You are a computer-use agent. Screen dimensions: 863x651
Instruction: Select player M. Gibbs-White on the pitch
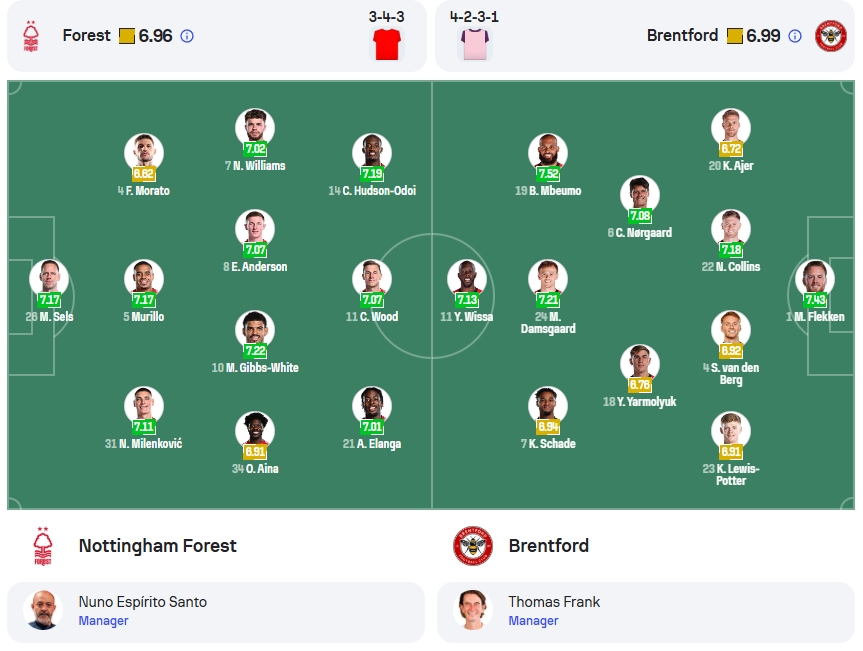point(255,342)
